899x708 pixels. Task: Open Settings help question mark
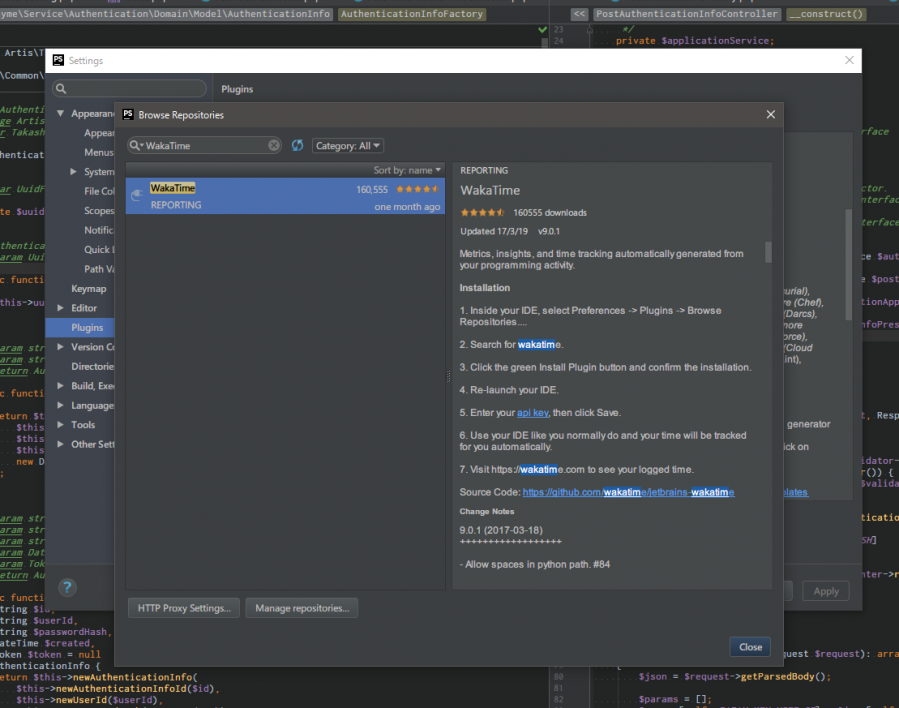pyautogui.click(x=67, y=587)
